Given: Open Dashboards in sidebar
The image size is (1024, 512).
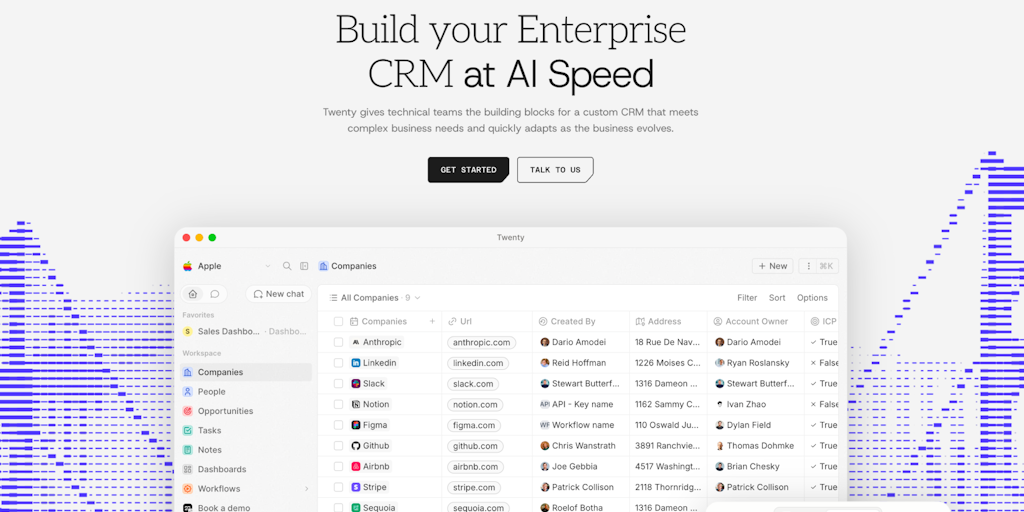Looking at the screenshot, I should pos(246,469).
